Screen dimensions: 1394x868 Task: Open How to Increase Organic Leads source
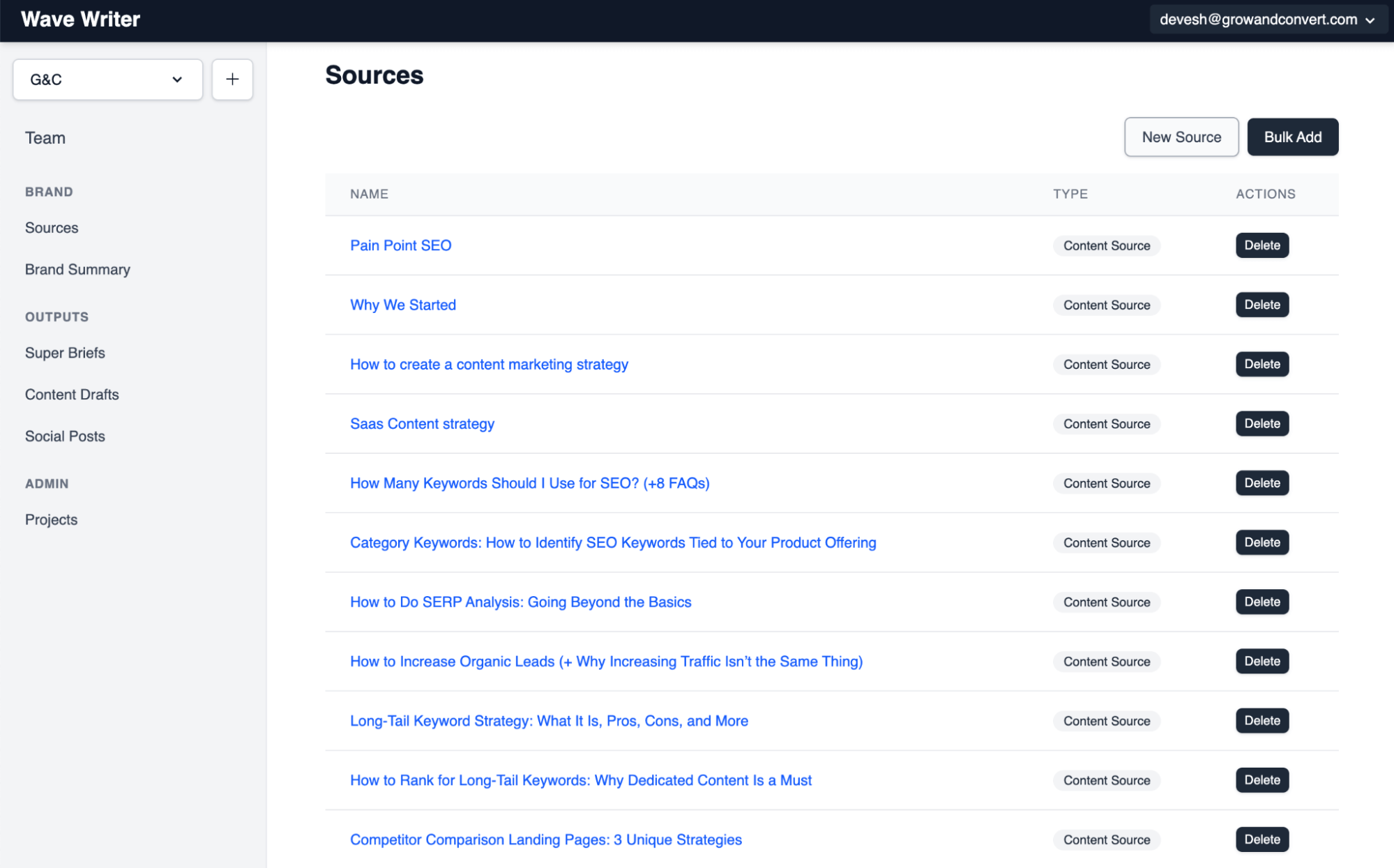coord(607,662)
